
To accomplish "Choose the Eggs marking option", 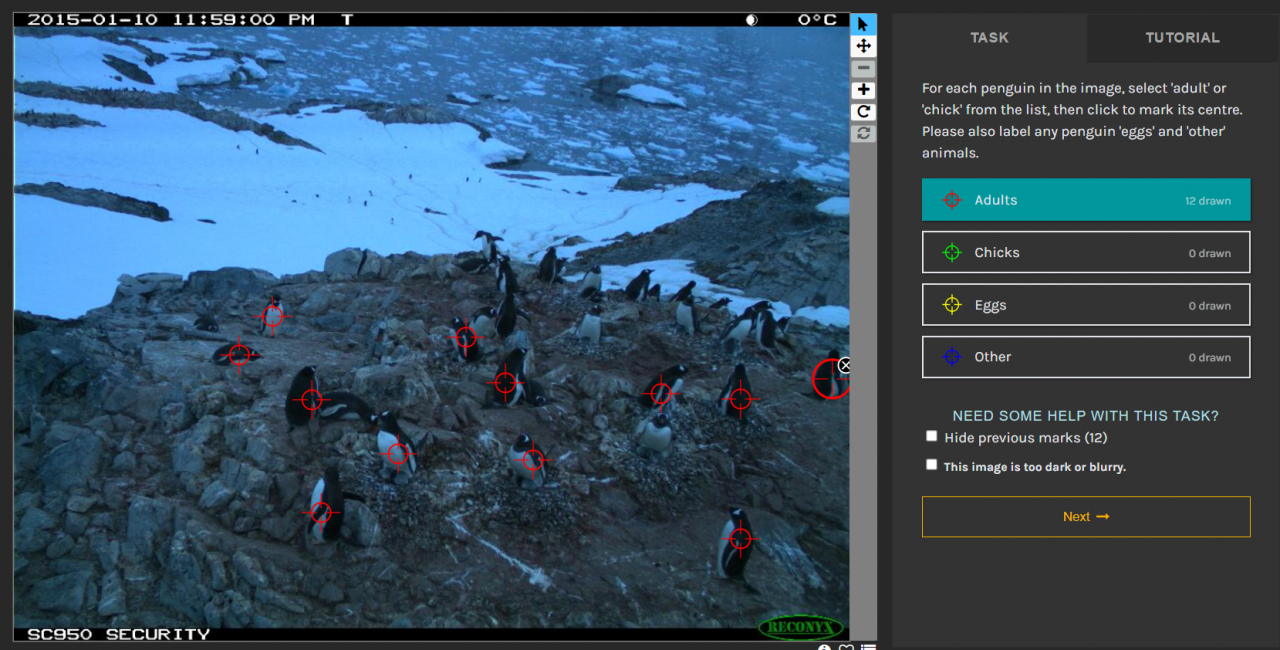I will (1086, 305).
